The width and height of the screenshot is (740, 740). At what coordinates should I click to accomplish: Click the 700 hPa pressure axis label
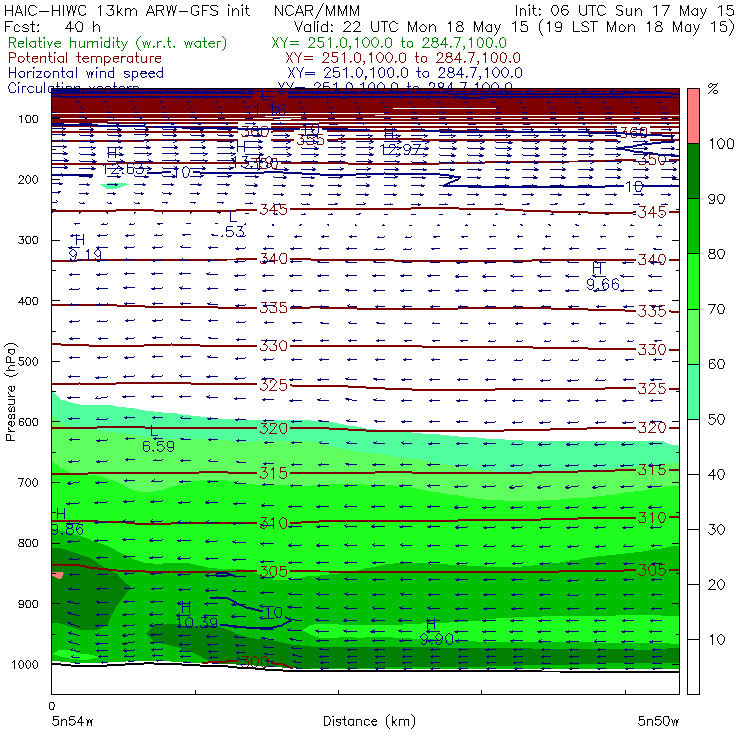pos(28,483)
